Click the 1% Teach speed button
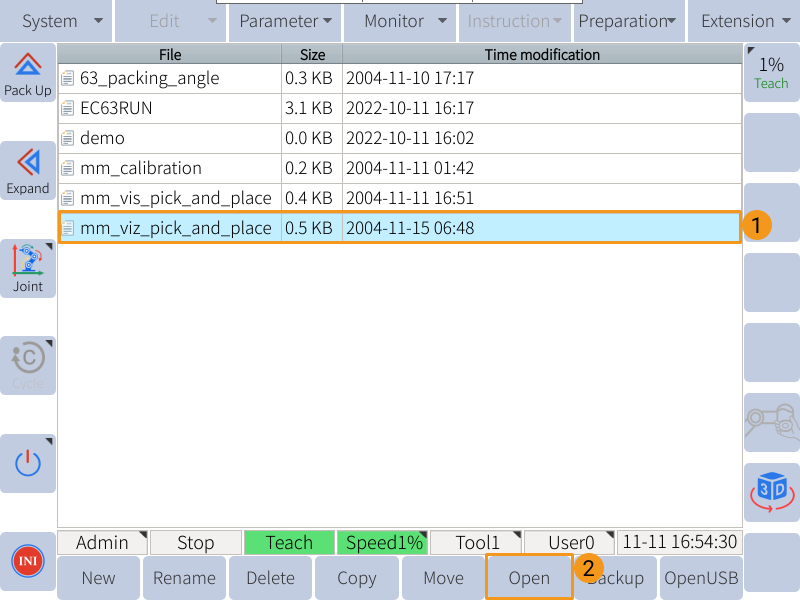 click(772, 73)
